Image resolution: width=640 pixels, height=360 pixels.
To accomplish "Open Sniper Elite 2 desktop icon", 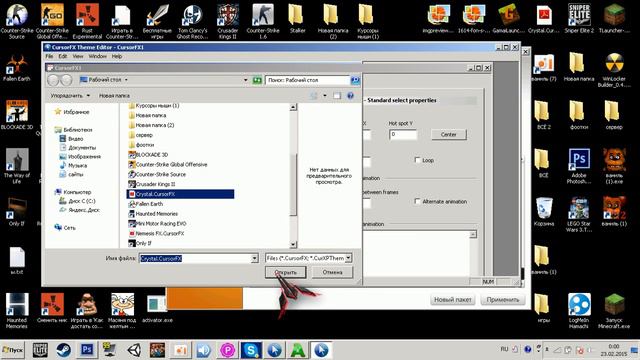I will [579, 19].
